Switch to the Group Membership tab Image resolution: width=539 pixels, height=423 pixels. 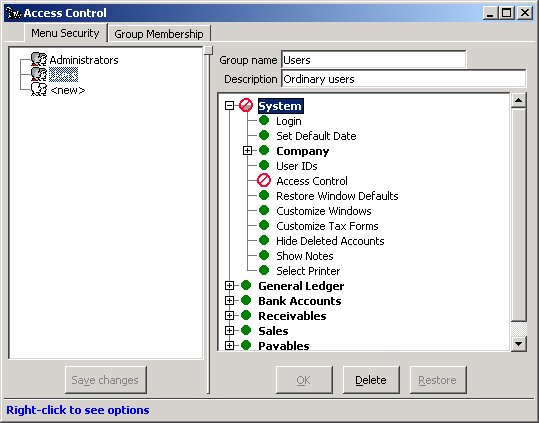(x=159, y=34)
